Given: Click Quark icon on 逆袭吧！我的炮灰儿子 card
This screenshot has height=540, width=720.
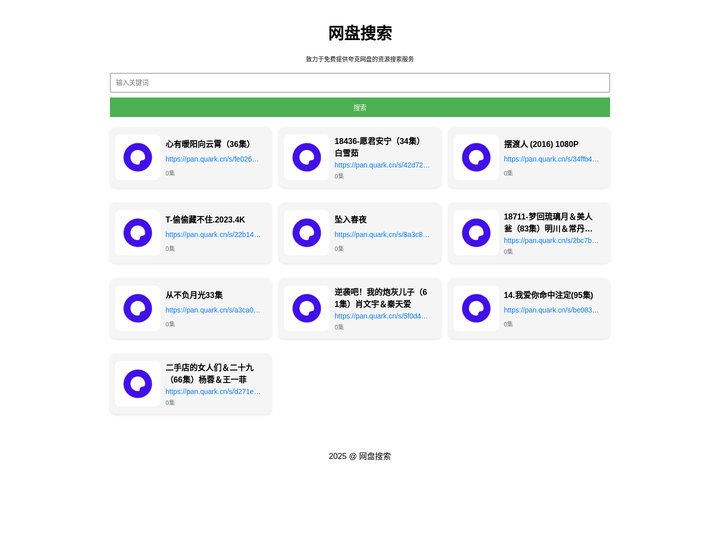Looking at the screenshot, I should pyautogui.click(x=307, y=308).
